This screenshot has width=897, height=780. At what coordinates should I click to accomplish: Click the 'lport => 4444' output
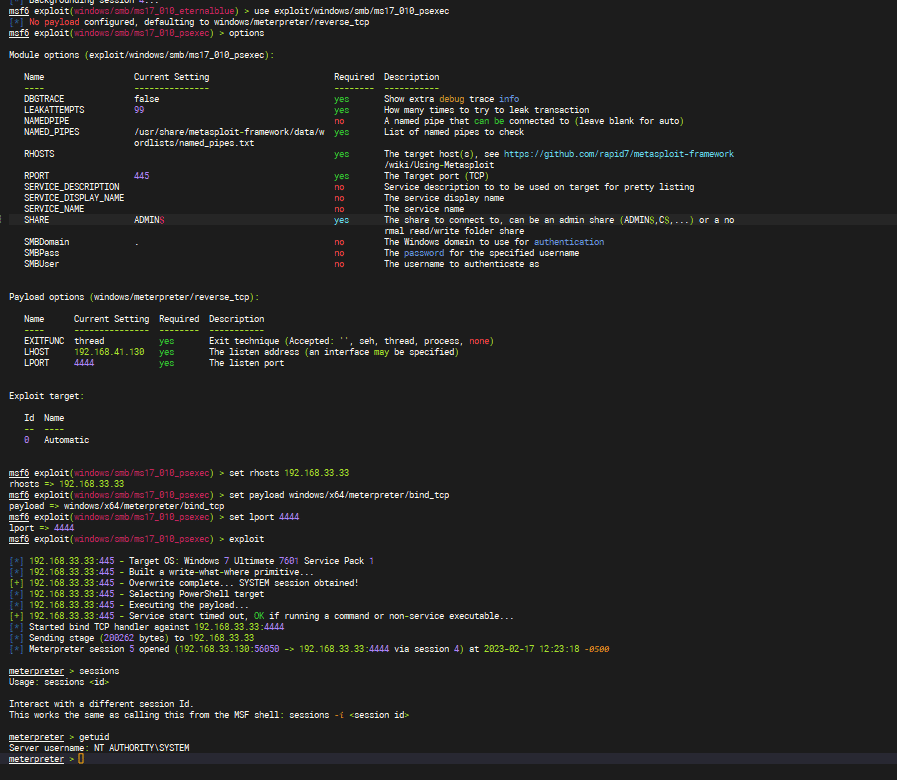41,528
